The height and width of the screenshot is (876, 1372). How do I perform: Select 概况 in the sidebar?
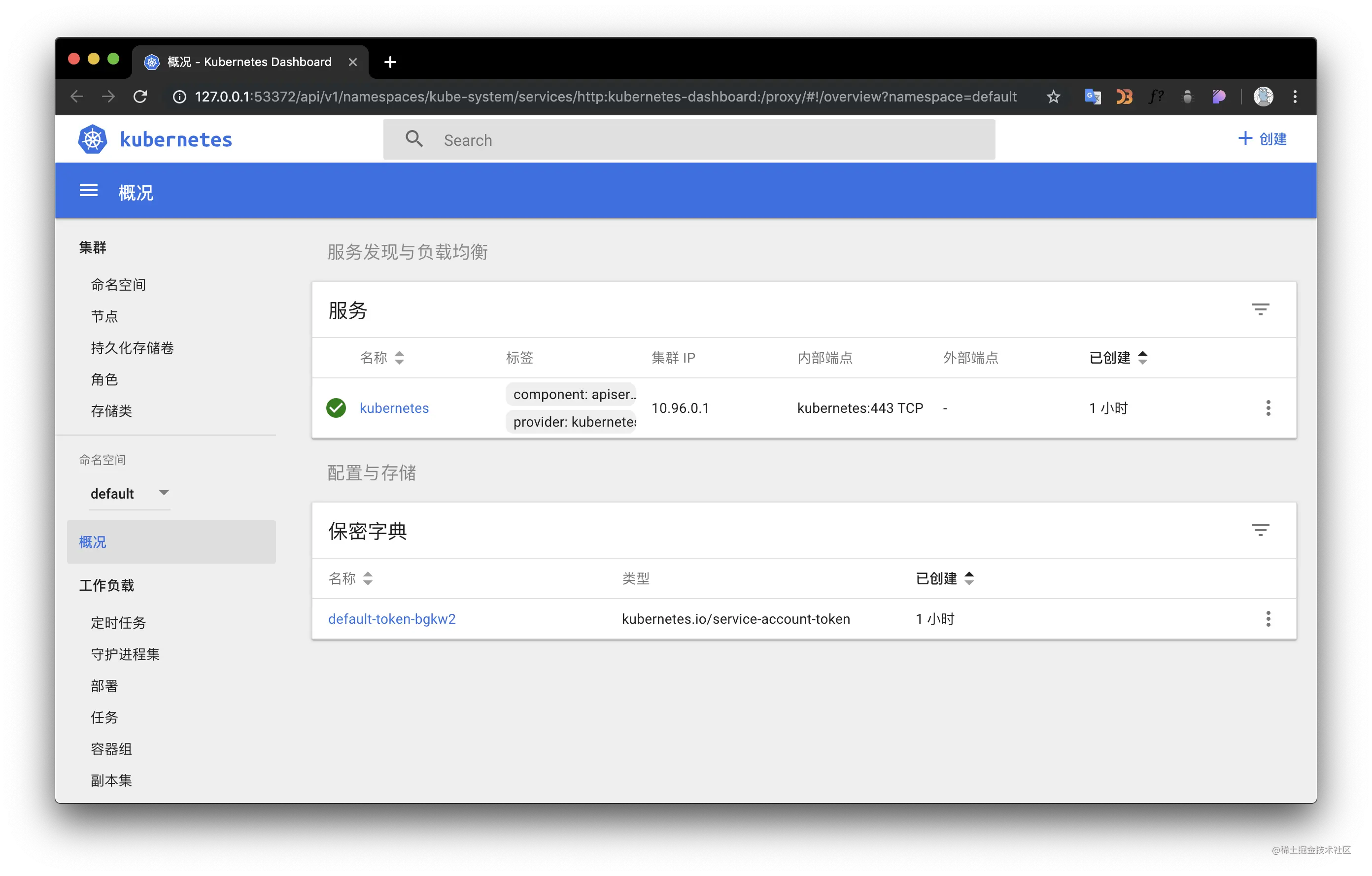171,541
